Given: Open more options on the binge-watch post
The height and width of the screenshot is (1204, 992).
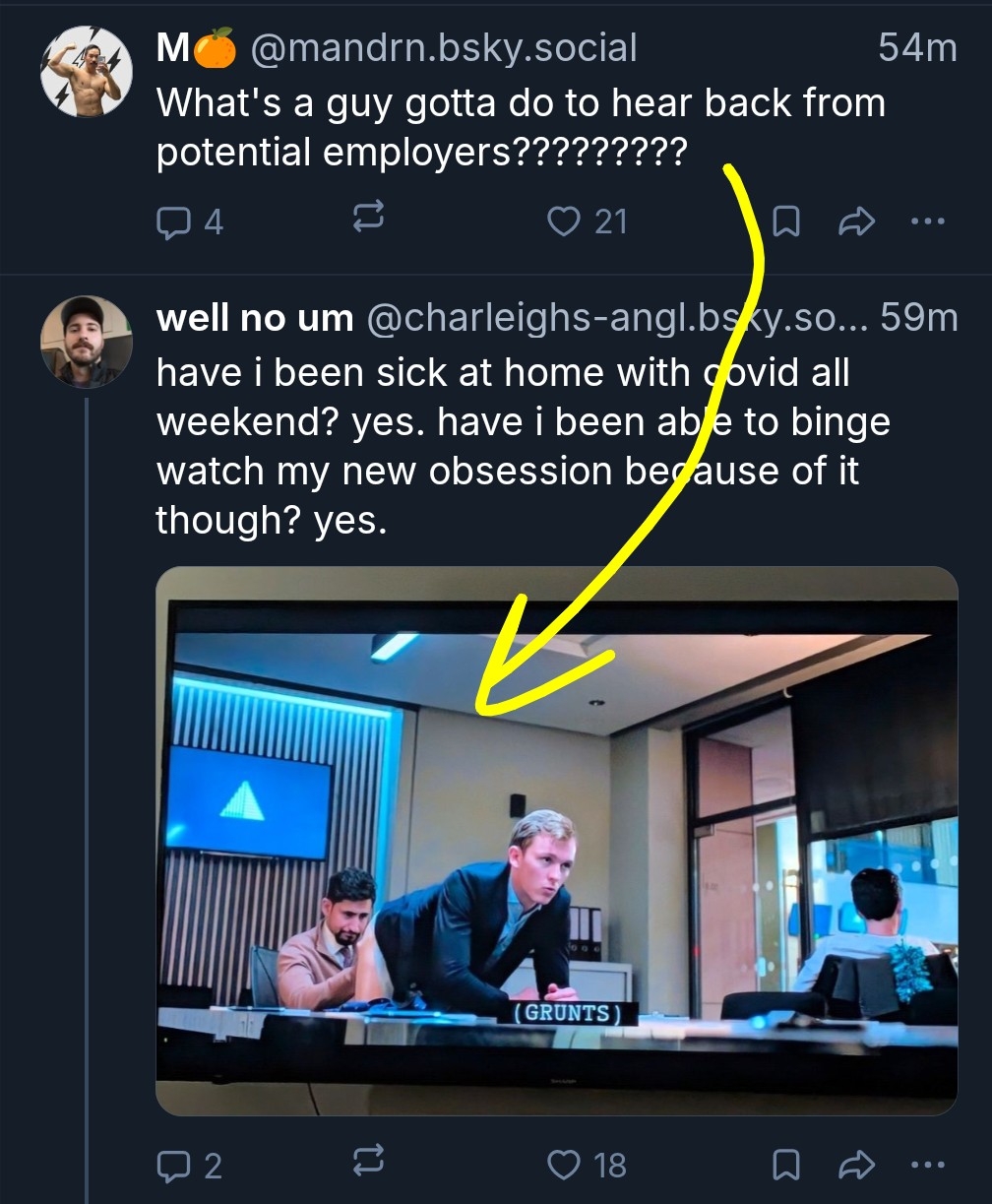Looking at the screenshot, I should click(x=927, y=1164).
